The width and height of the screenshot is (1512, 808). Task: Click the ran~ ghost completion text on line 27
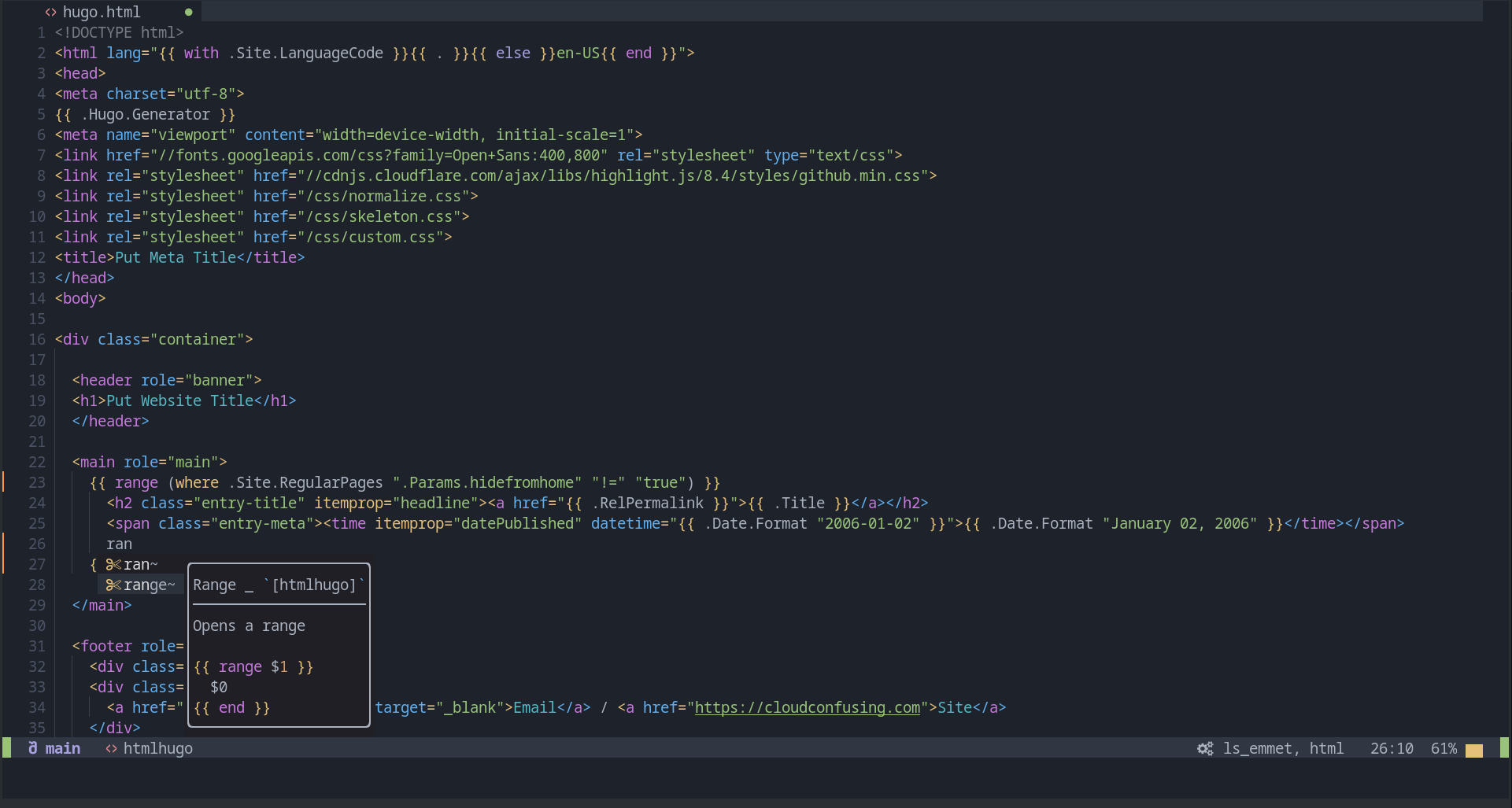141,564
